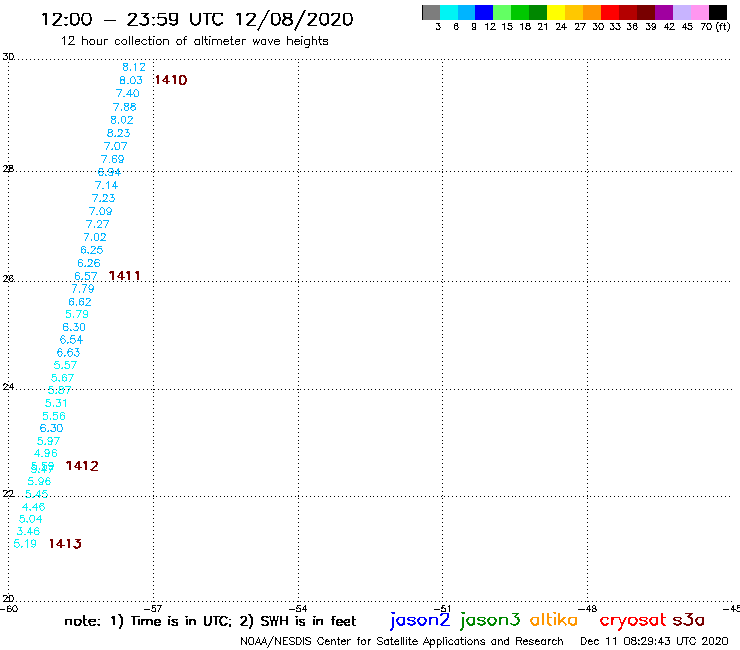The height and width of the screenshot is (650, 740).
Task: Click the 5.79 wave height value
Action: (77, 314)
